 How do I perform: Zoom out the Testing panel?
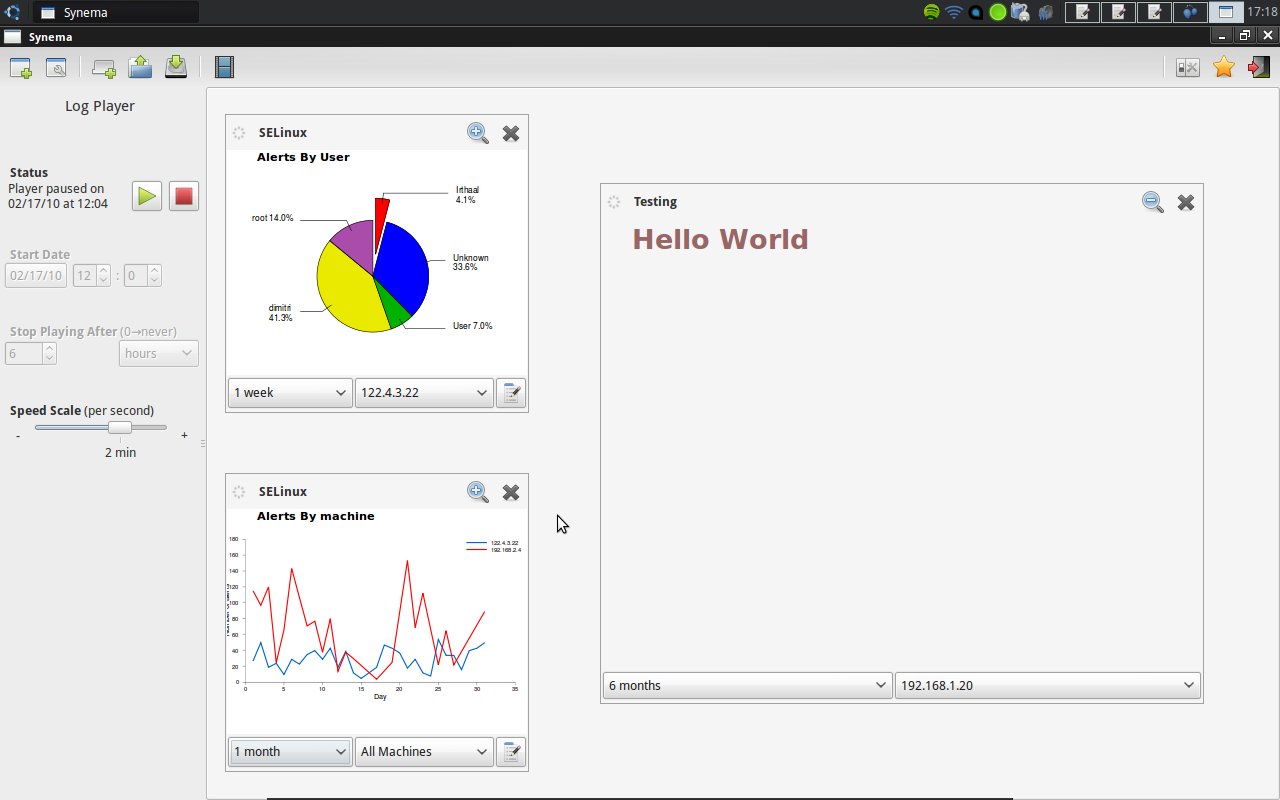pyautogui.click(x=1153, y=202)
